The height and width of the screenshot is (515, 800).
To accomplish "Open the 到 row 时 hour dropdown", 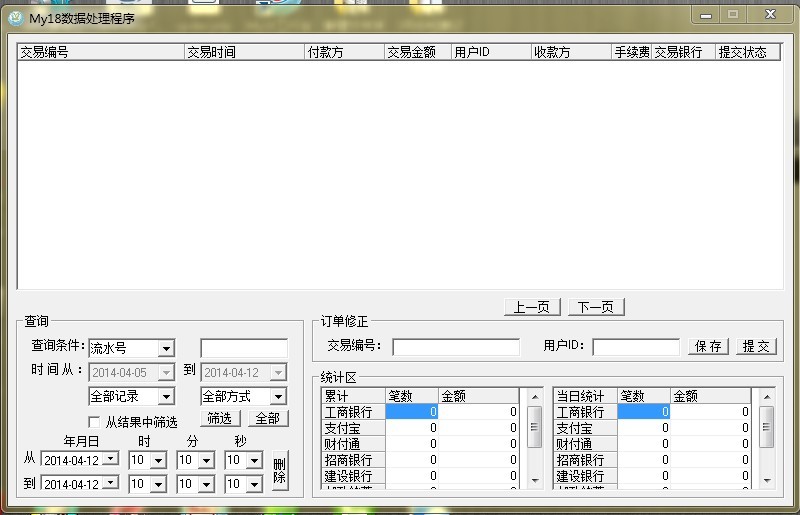I will (x=158, y=484).
